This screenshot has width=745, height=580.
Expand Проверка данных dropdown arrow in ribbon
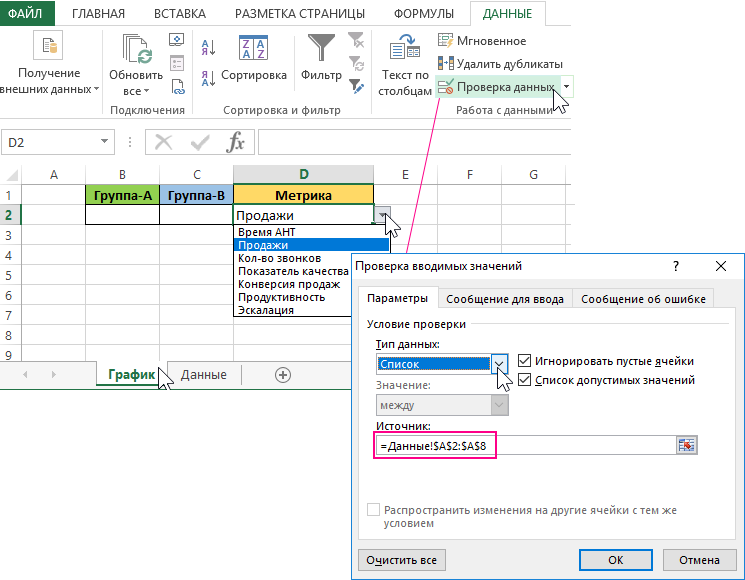[x=567, y=87]
